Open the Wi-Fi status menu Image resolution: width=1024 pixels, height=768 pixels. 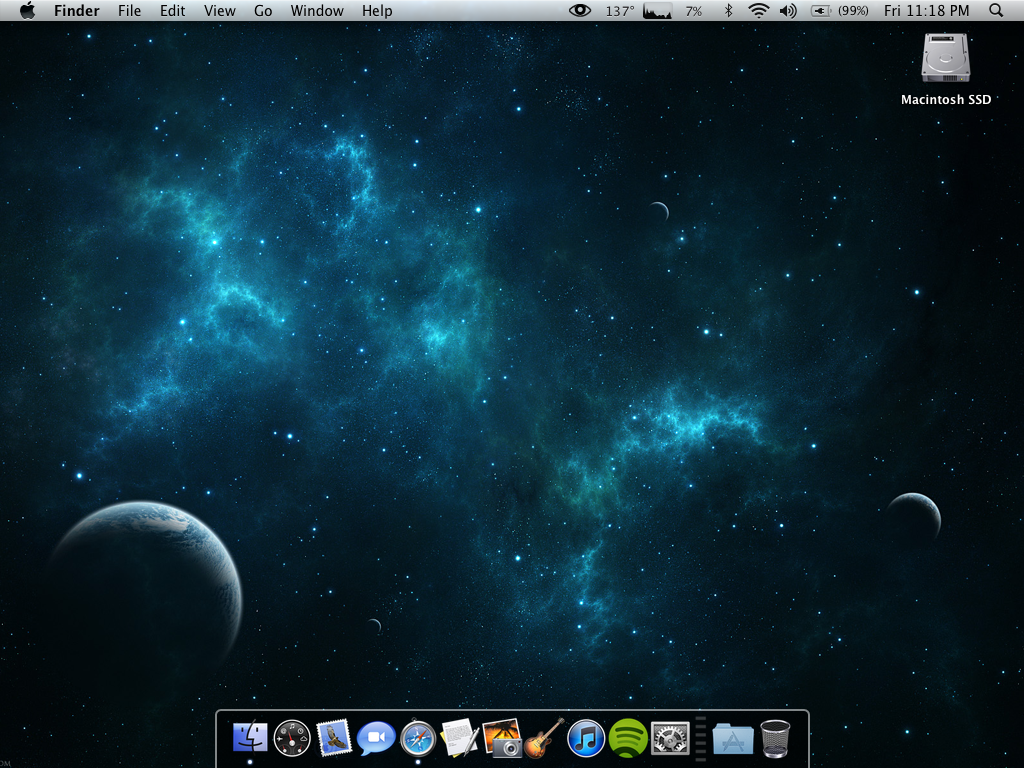(758, 10)
